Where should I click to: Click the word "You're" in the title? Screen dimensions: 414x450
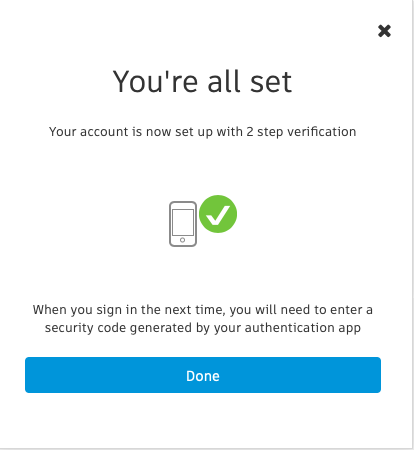click(x=155, y=81)
